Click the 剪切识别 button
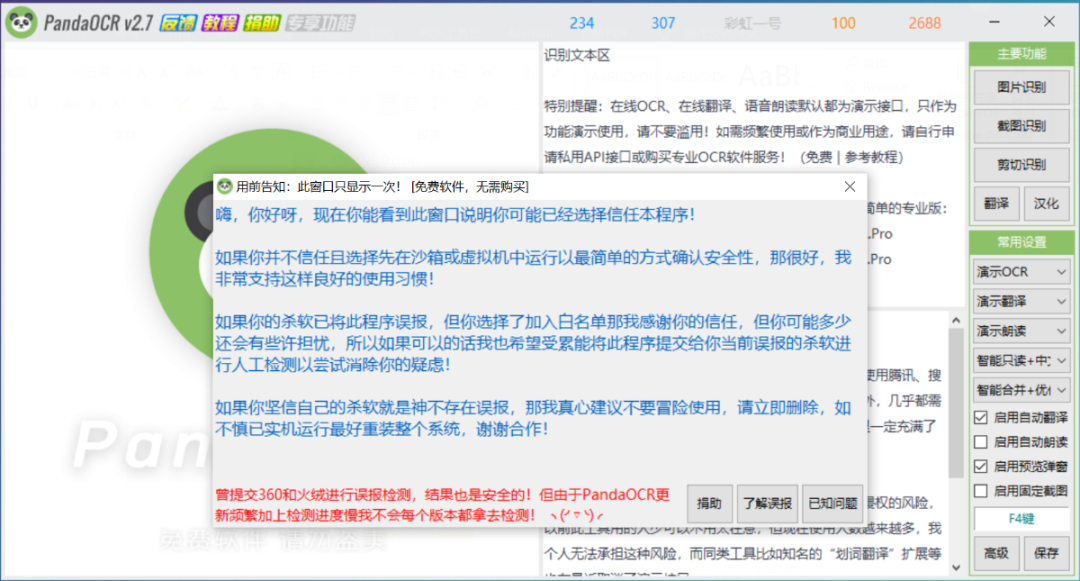 pyautogui.click(x=1021, y=165)
